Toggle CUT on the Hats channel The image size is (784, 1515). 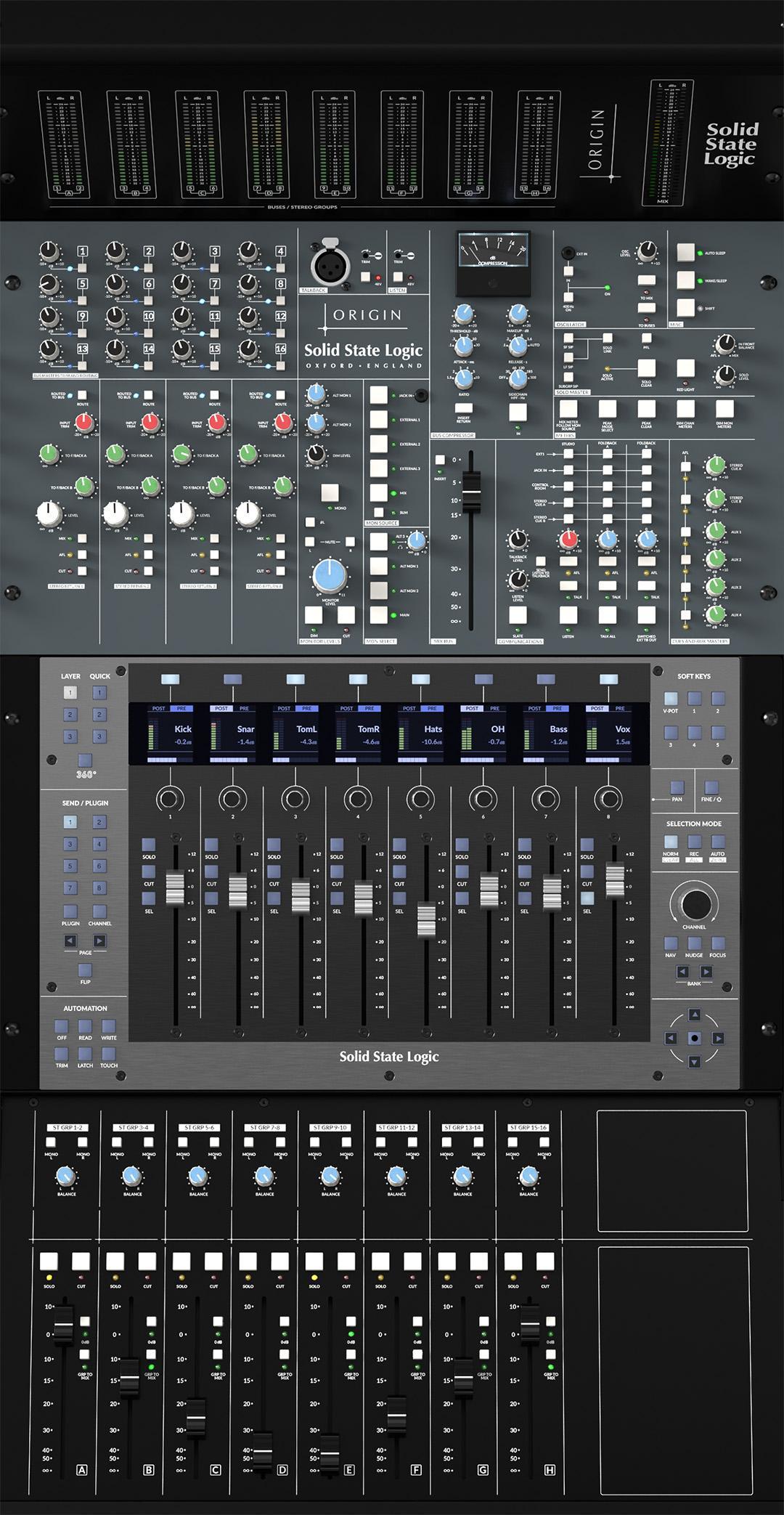point(399,872)
